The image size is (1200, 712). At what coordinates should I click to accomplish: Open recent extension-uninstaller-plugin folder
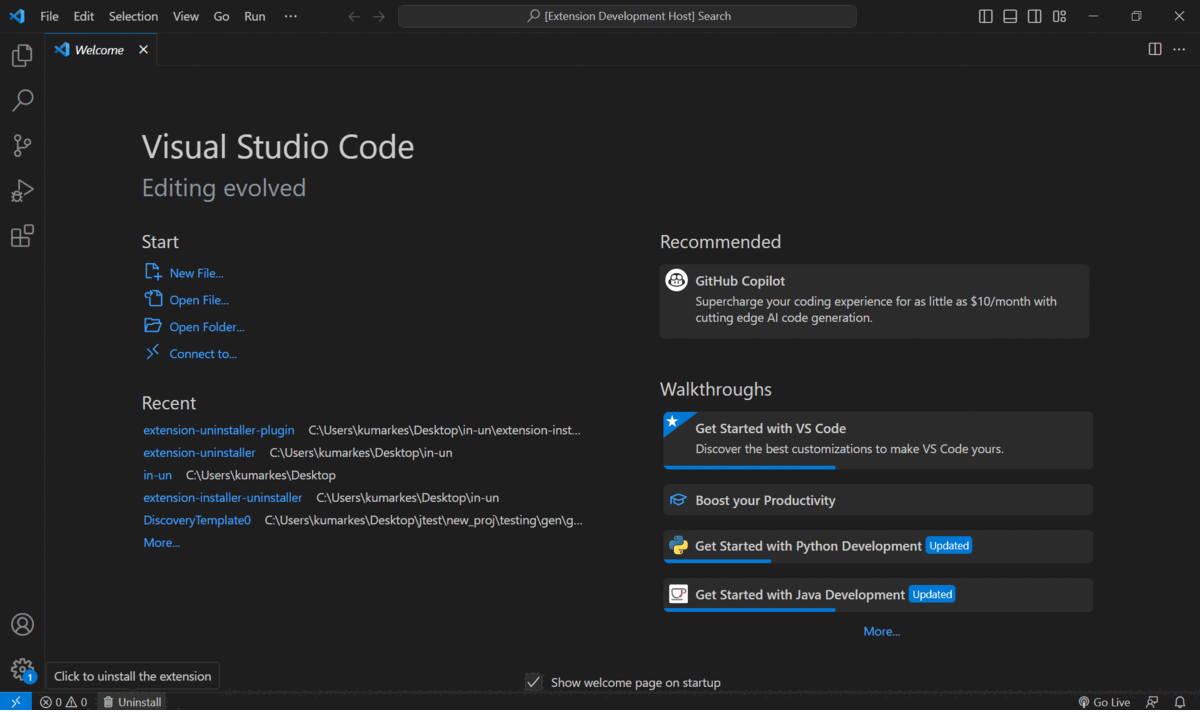[x=219, y=430]
